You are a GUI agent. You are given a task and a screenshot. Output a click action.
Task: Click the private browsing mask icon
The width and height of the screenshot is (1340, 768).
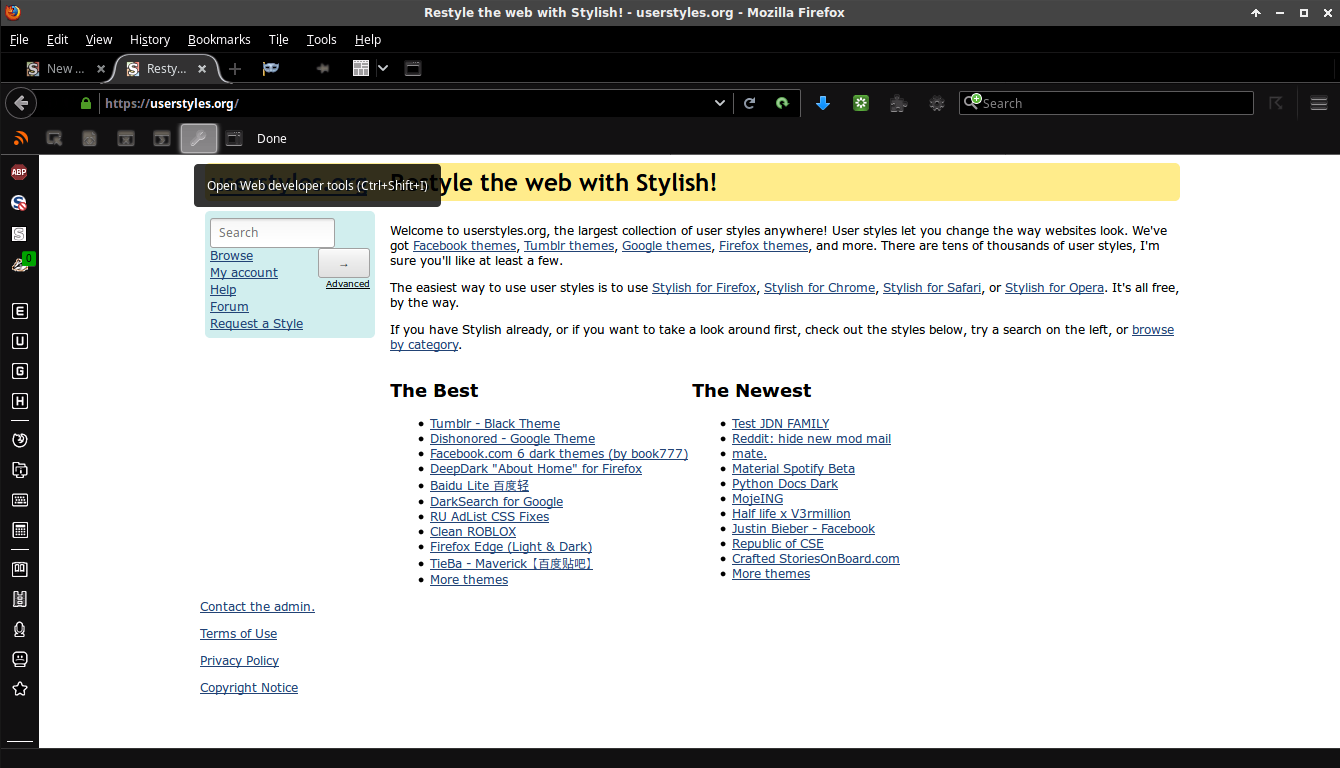coord(270,69)
